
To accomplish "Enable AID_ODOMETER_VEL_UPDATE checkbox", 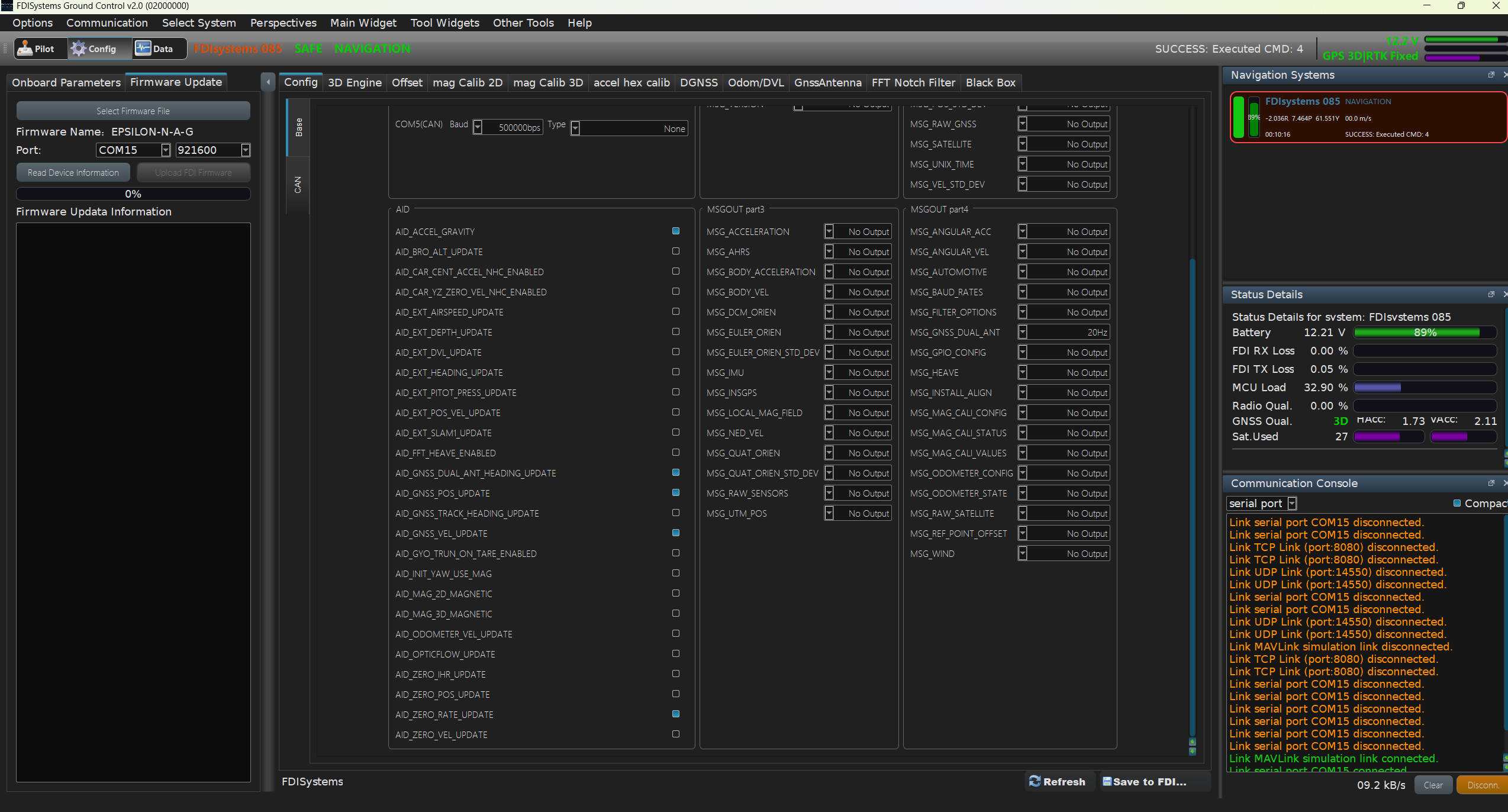I will pyautogui.click(x=676, y=634).
